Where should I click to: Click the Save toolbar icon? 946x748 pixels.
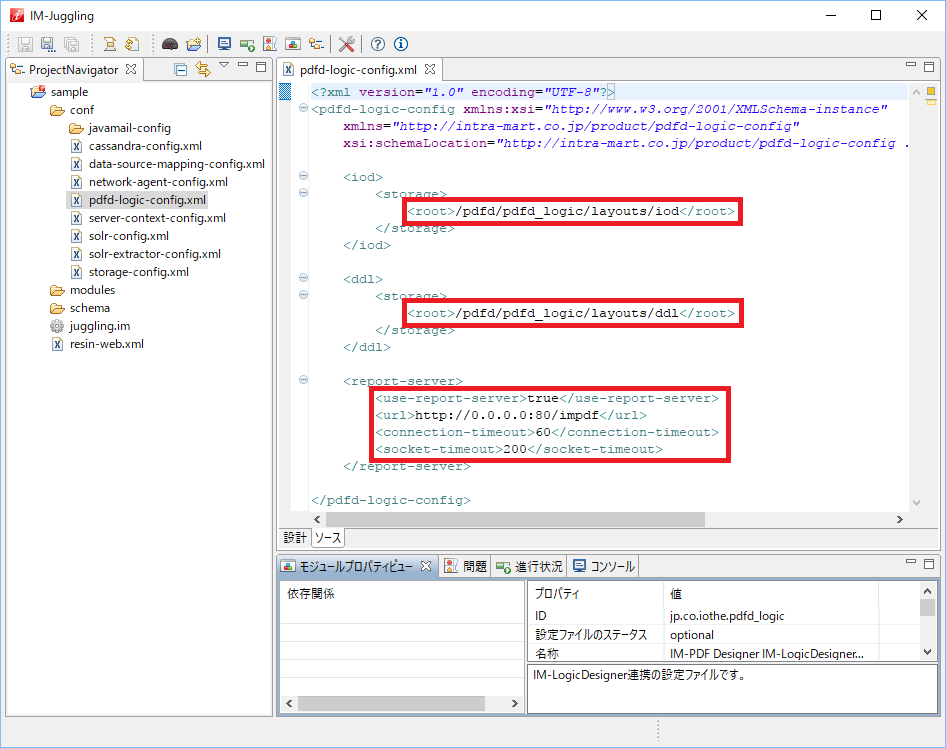pos(25,44)
